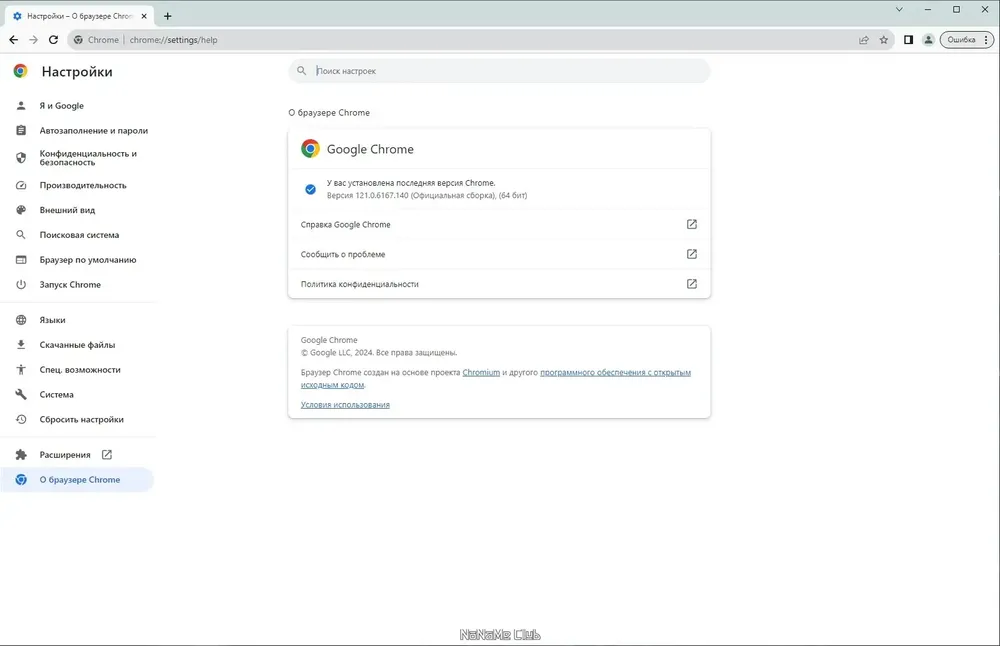Screen dimensions: 1000x646
Task: Click external-link icon for Политика конфиденциальности
Action: pos(691,284)
